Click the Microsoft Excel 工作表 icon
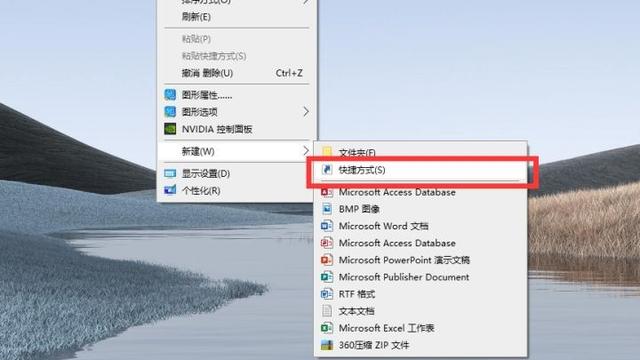 click(327, 328)
